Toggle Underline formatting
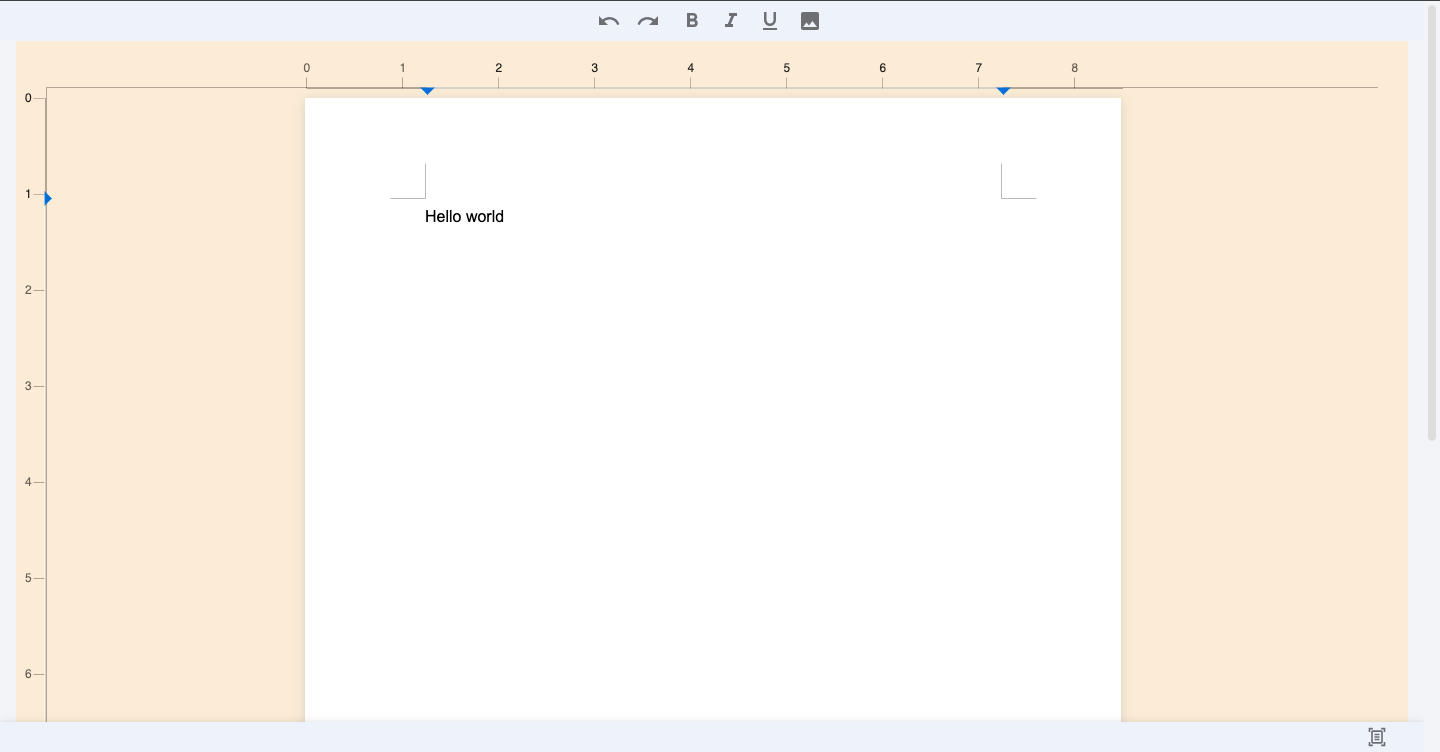The height and width of the screenshot is (752, 1440). [x=770, y=21]
